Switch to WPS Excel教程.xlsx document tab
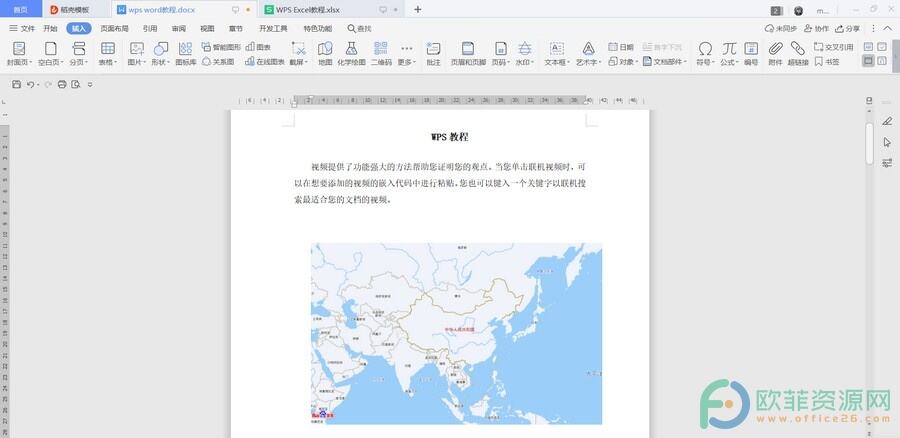The width and height of the screenshot is (900, 438). (329, 10)
